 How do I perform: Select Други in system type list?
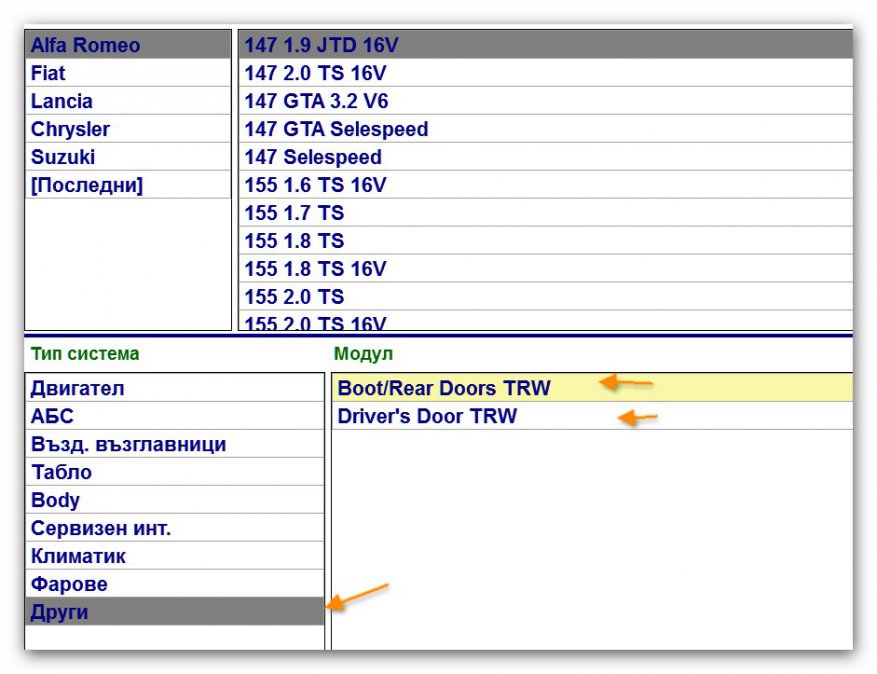60,613
